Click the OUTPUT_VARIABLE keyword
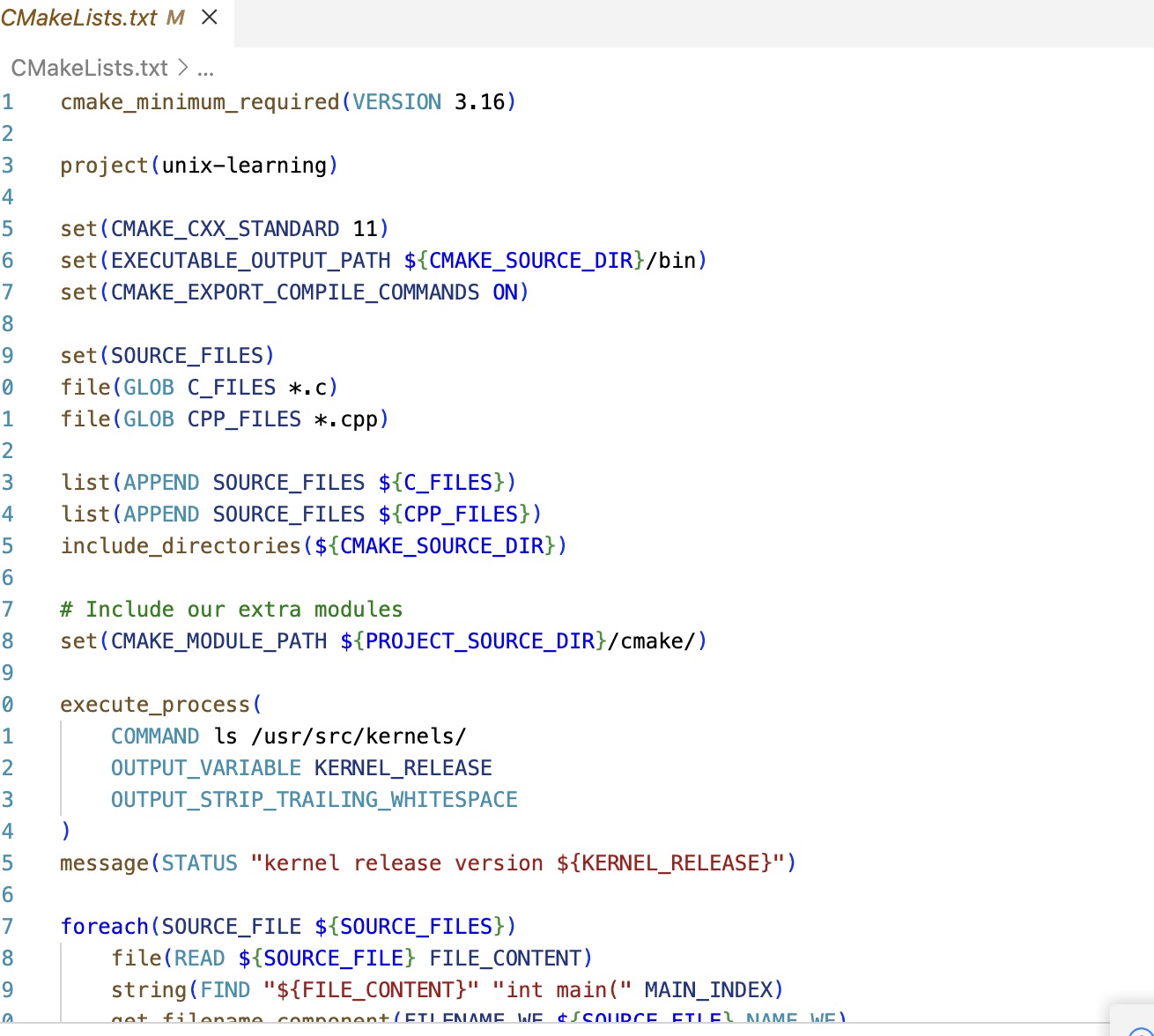The image size is (1154, 1036). click(206, 768)
